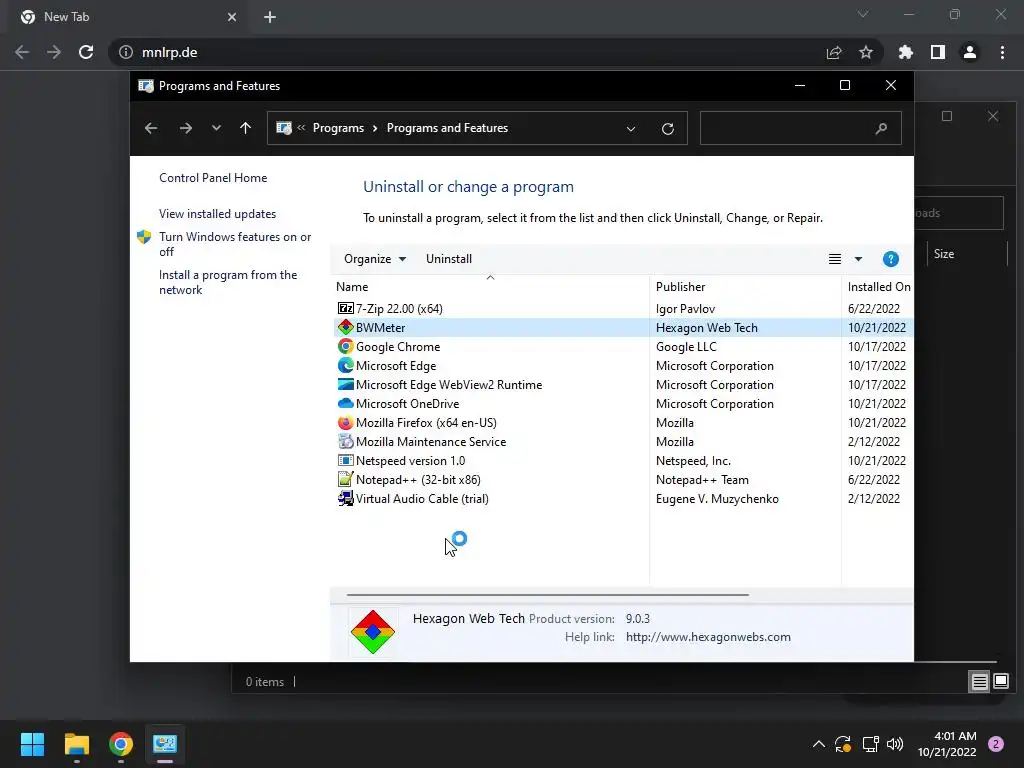Click the Microsoft Edge icon in list
The height and width of the screenshot is (768, 1024).
(345, 365)
